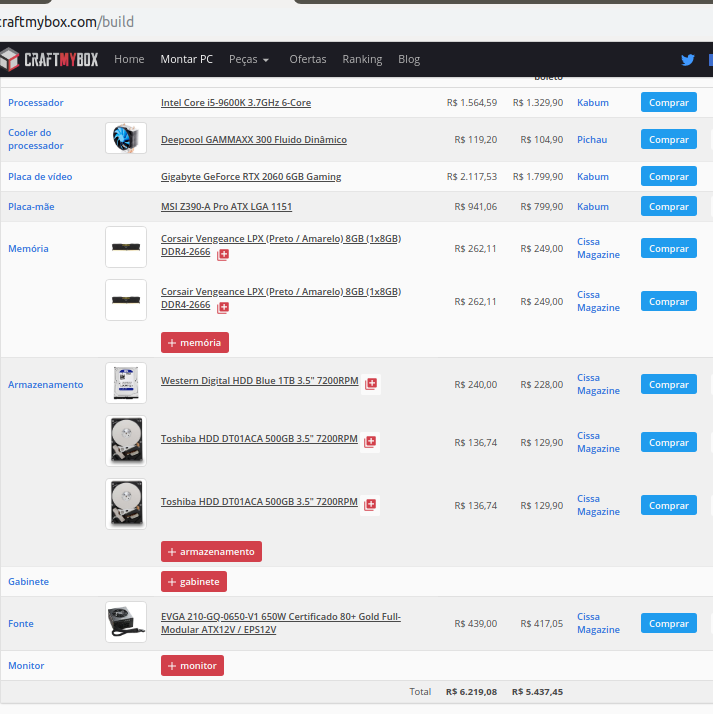
Task: Add a case with + gabinete button
Action: point(194,581)
